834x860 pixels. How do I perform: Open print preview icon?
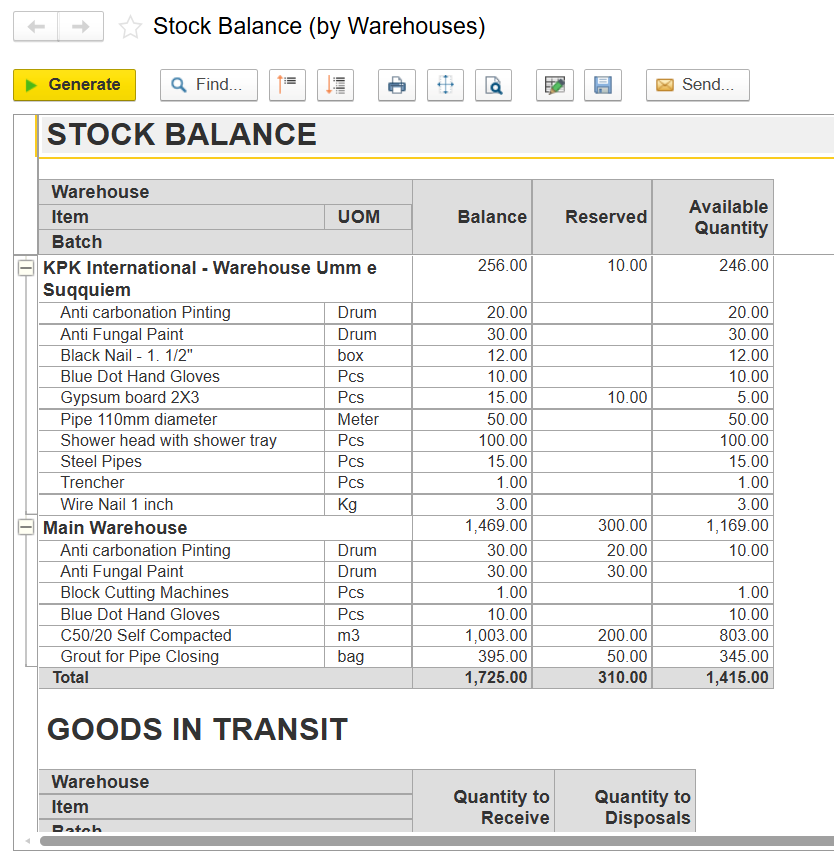pos(493,85)
